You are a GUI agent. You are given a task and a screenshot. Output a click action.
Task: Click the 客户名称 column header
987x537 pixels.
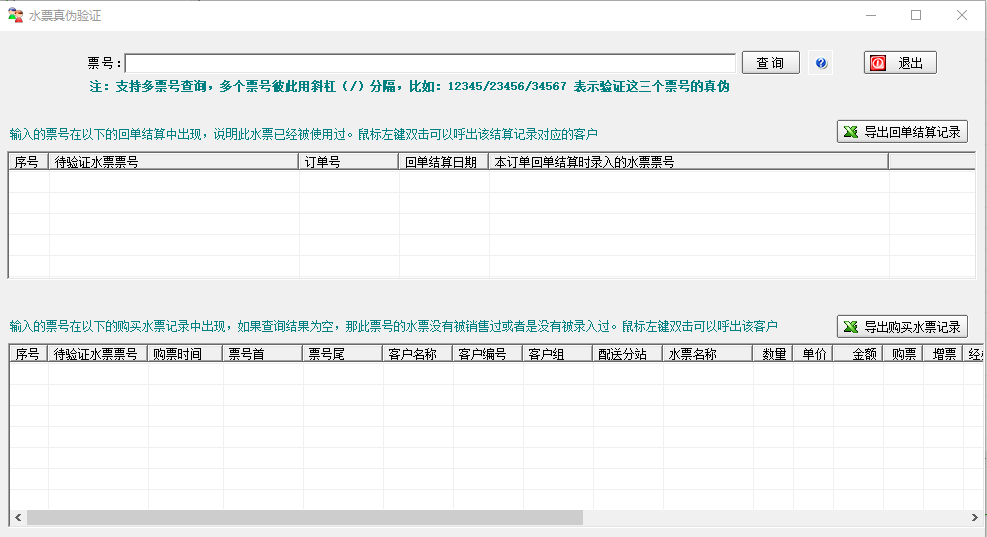416,354
